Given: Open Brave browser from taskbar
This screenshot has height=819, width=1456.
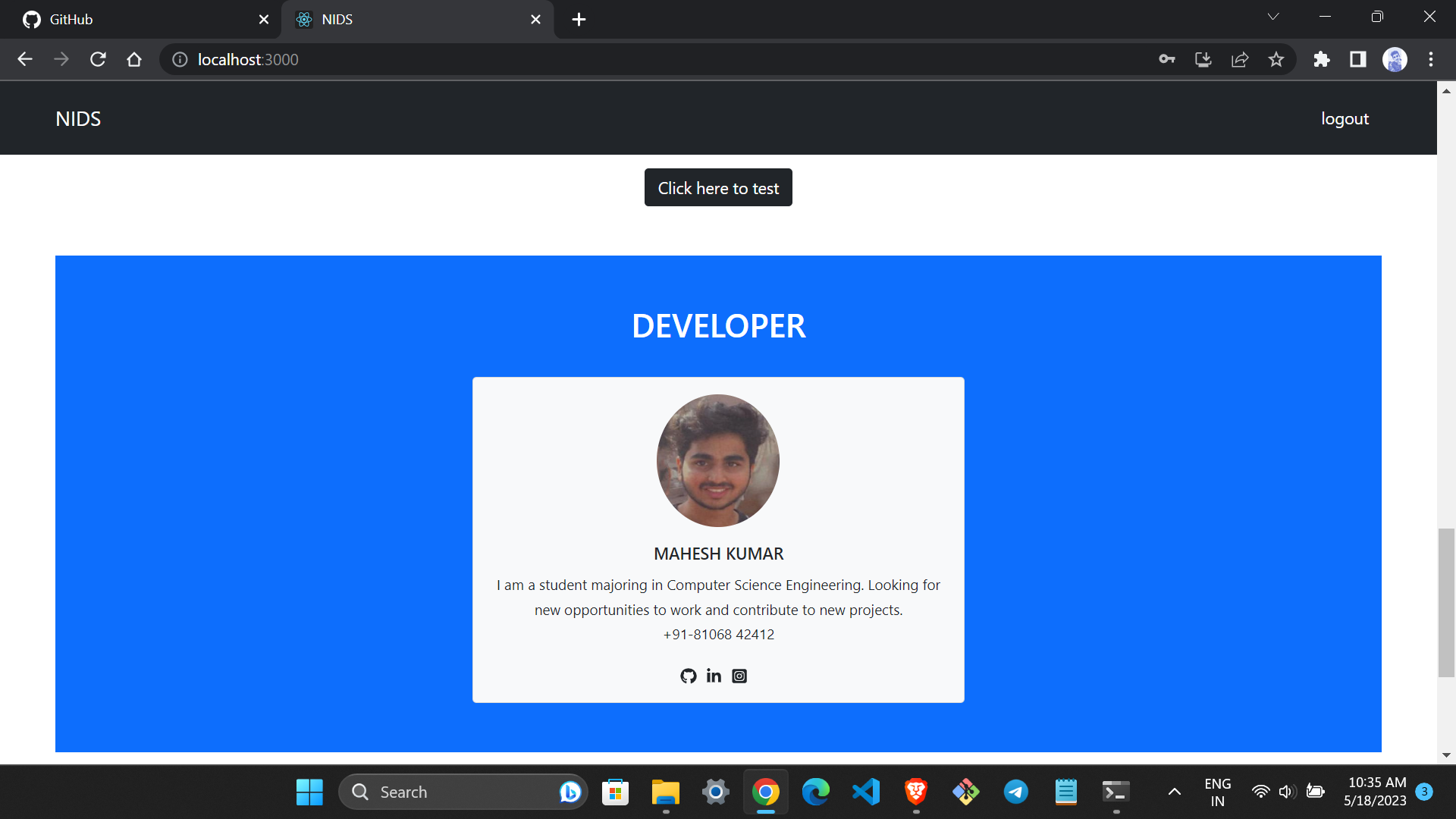Looking at the screenshot, I should [916, 792].
